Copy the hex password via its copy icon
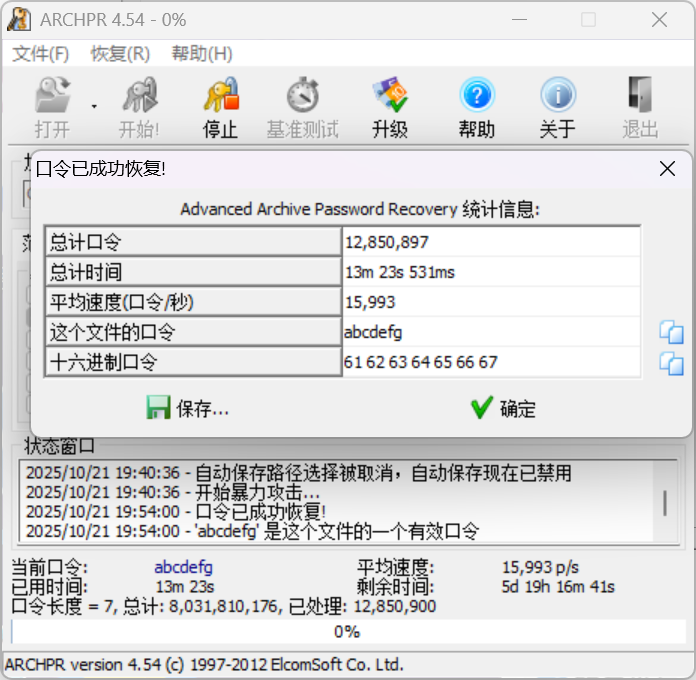The width and height of the screenshot is (696, 680). tap(671, 364)
